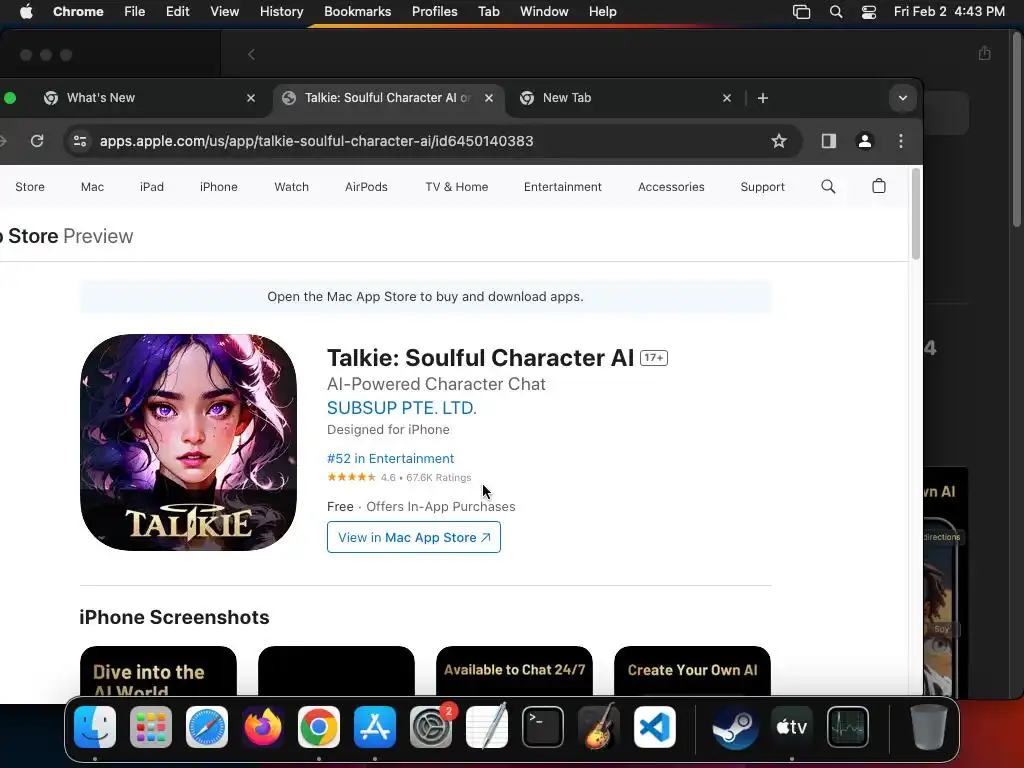1024x768 pixels.
Task: Launch Safari from the Dock
Action: pyautogui.click(x=207, y=727)
